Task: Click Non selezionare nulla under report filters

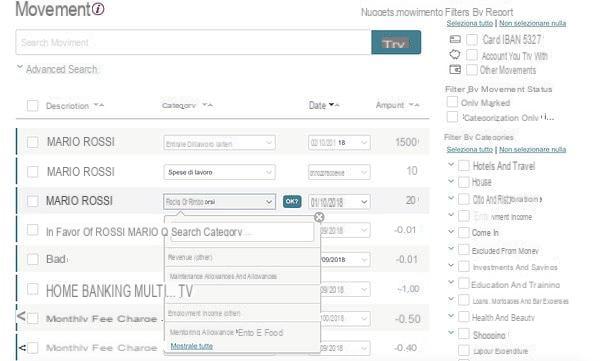Action: [x=533, y=23]
